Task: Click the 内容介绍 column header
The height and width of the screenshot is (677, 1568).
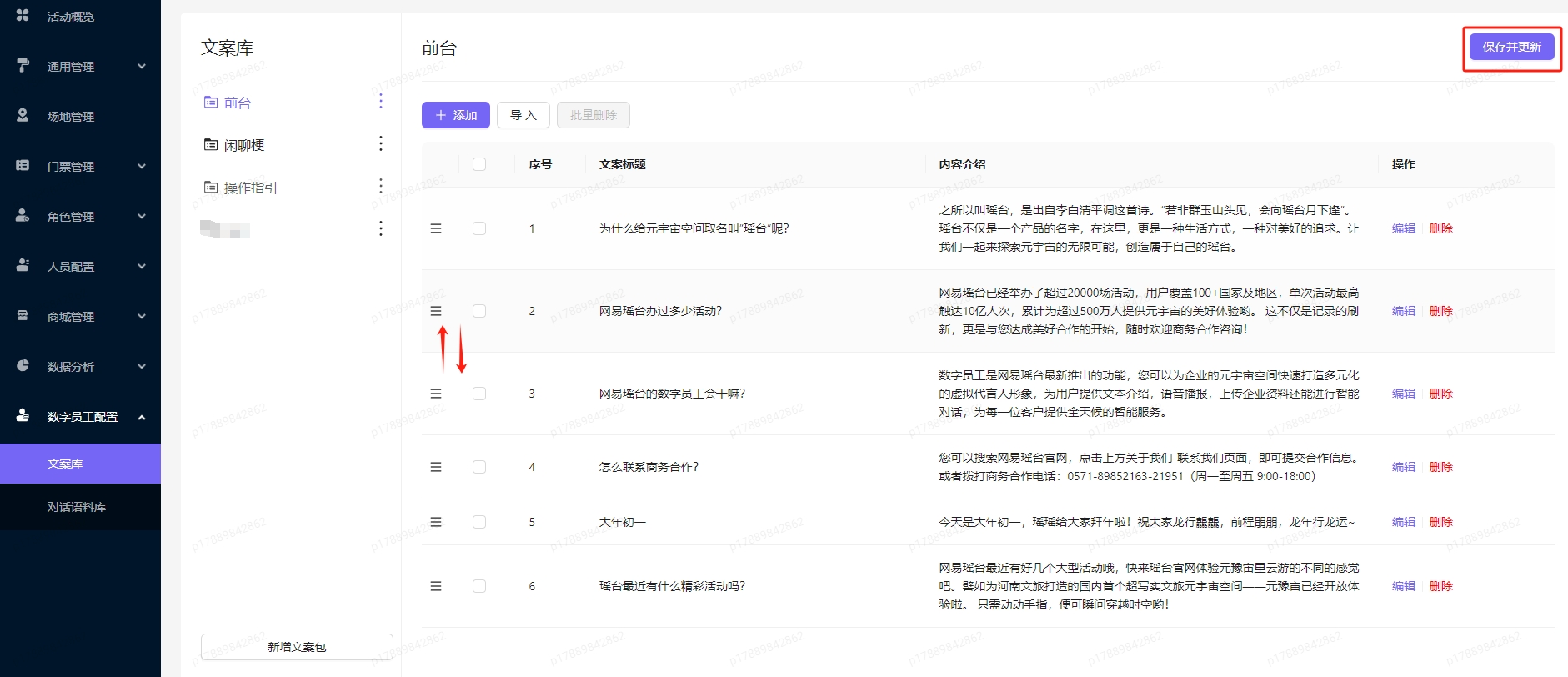Action: click(962, 164)
